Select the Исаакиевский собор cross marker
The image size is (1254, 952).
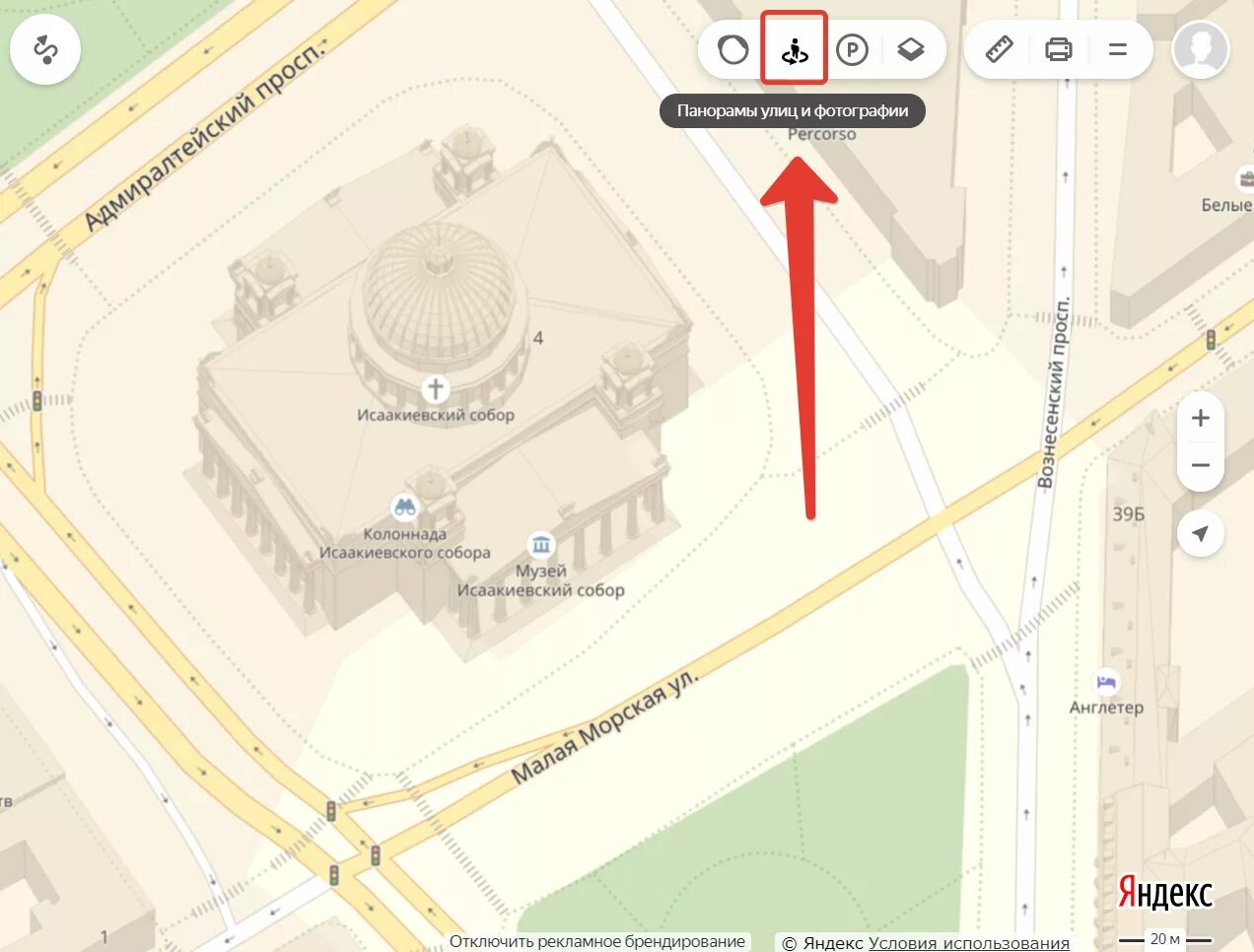click(x=435, y=388)
